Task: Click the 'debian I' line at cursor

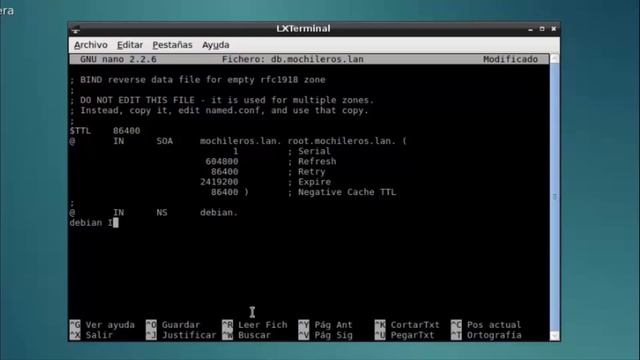Action: click(94, 222)
